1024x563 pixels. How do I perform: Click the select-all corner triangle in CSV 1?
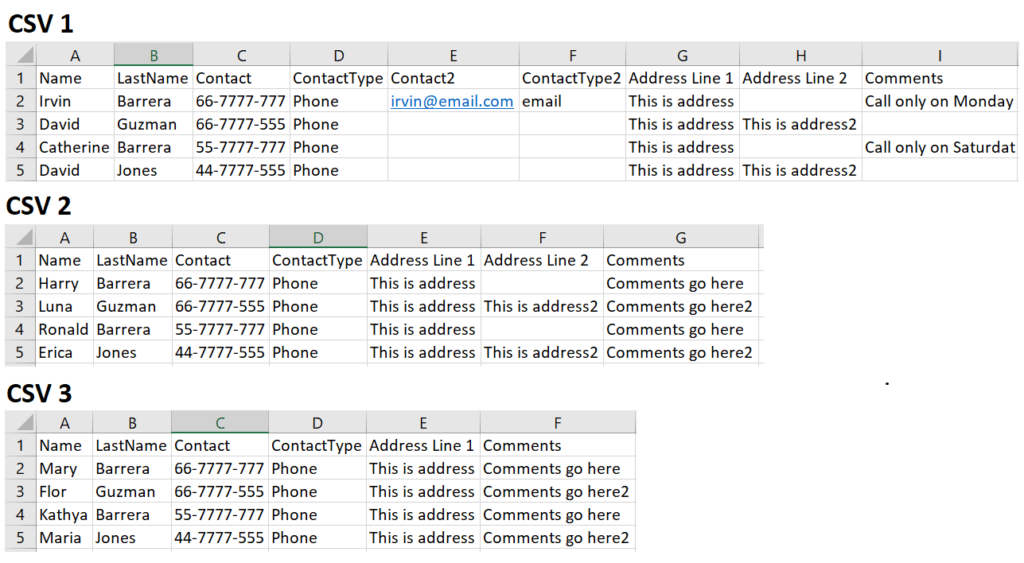22,56
